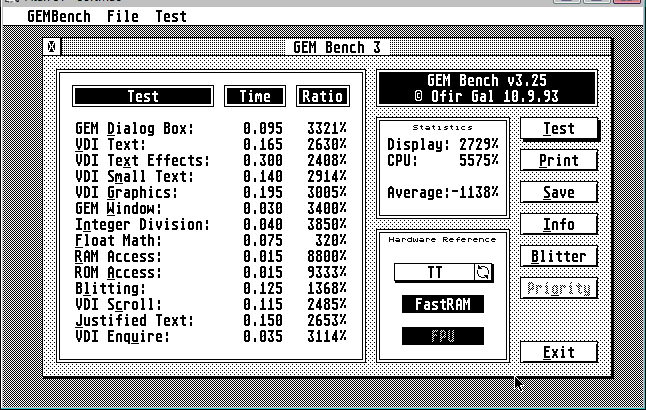
Task: Click the 3321% Dialog Box ratio
Action: [327, 129]
